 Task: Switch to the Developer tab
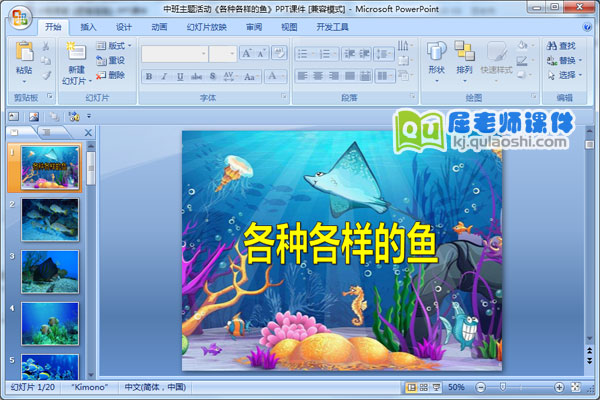333,27
